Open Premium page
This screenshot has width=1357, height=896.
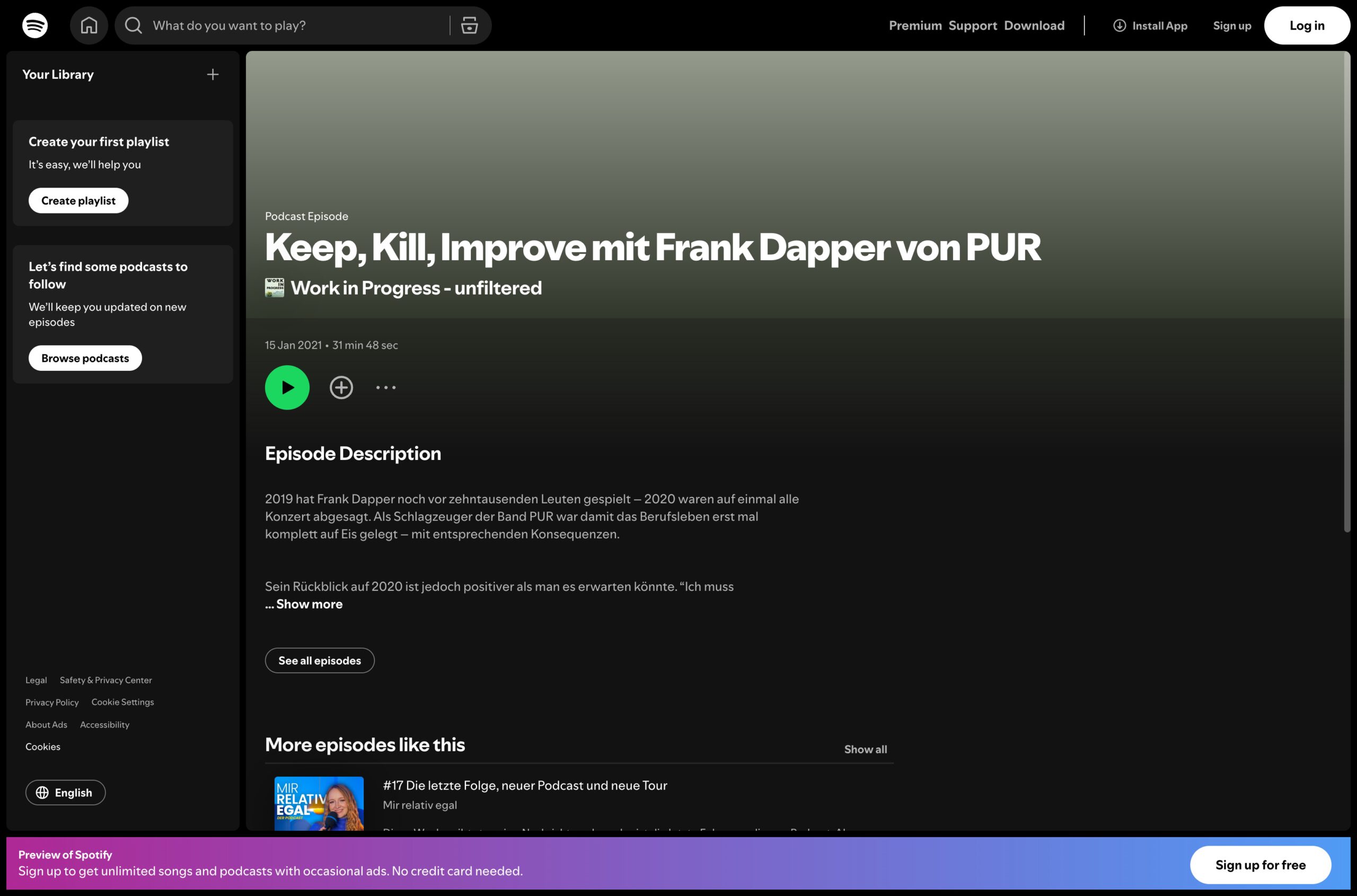[x=915, y=25]
